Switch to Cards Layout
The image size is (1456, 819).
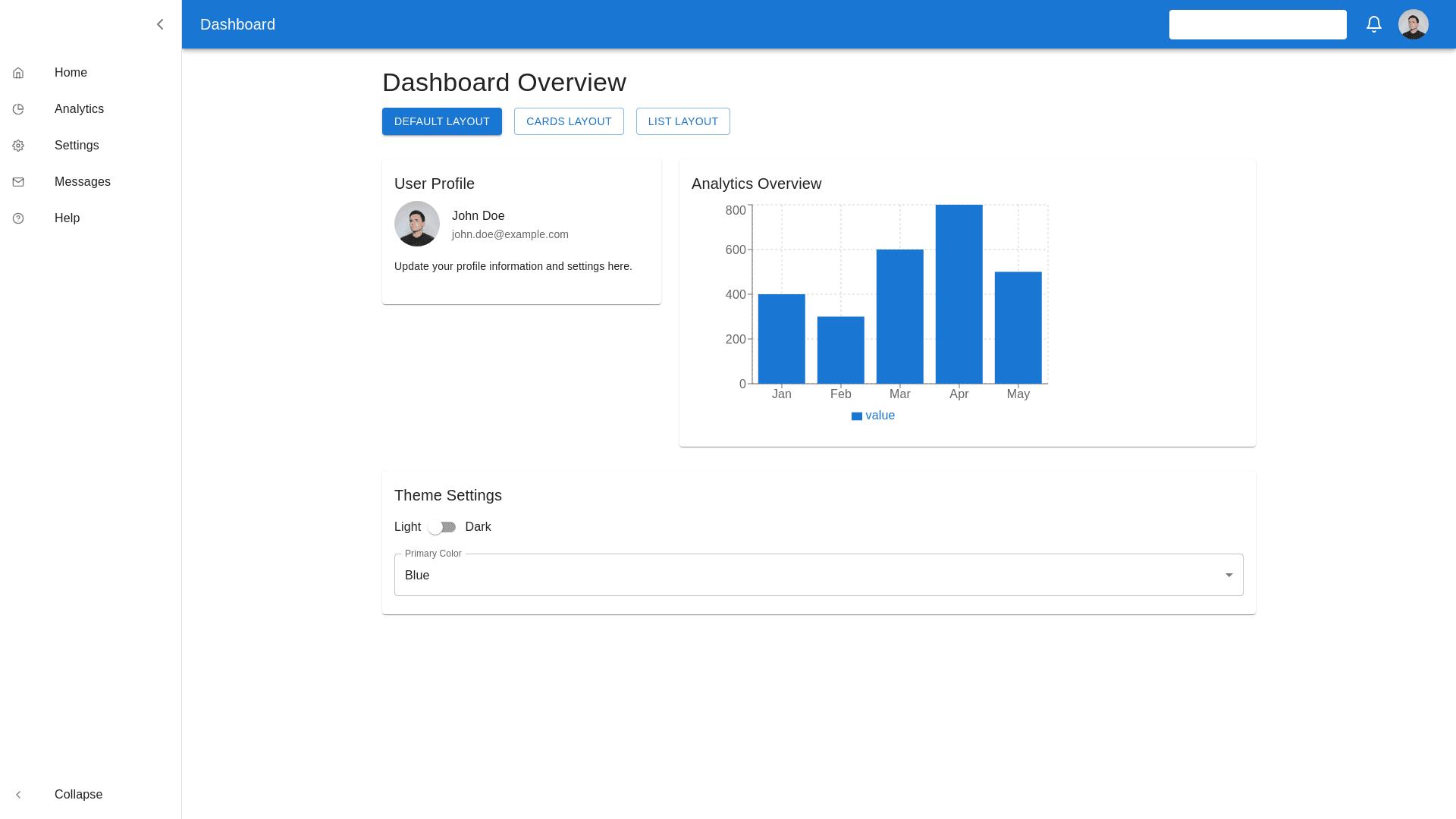tap(569, 121)
